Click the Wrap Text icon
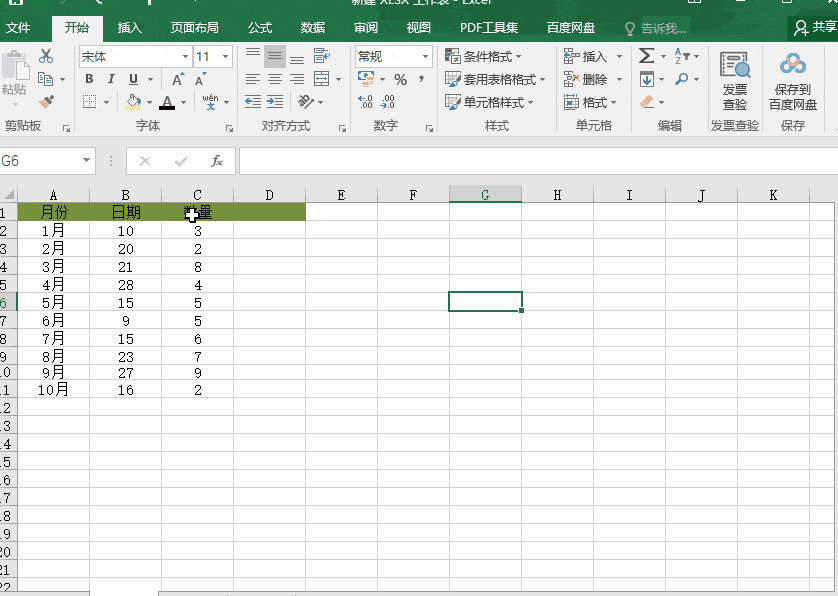Image resolution: width=838 pixels, height=596 pixels. pos(322,56)
